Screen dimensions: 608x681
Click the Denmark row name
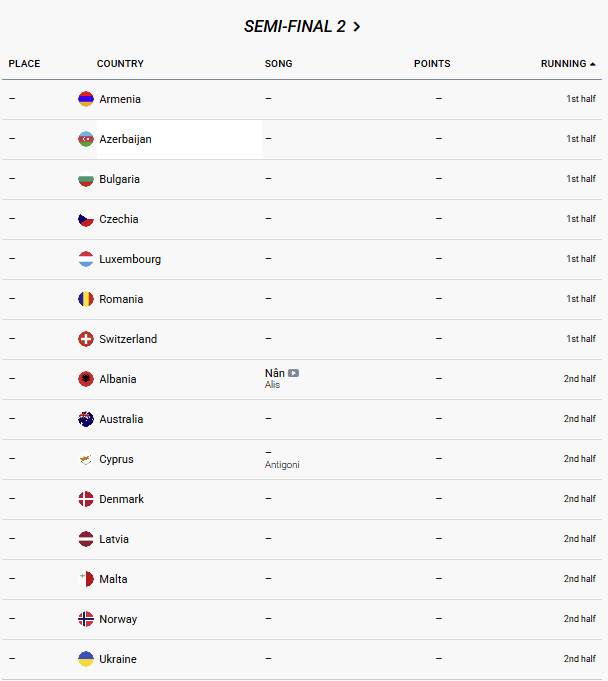click(x=121, y=499)
